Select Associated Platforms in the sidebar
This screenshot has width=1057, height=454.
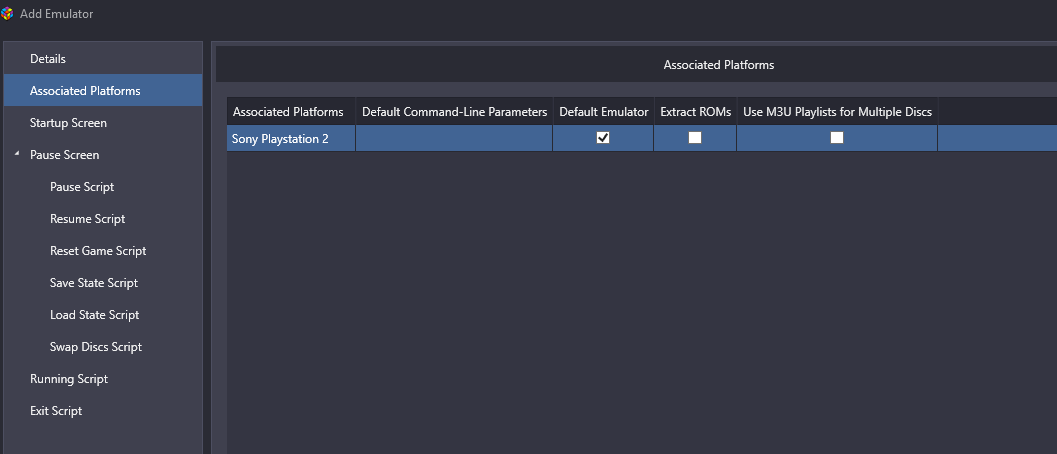[102, 90]
